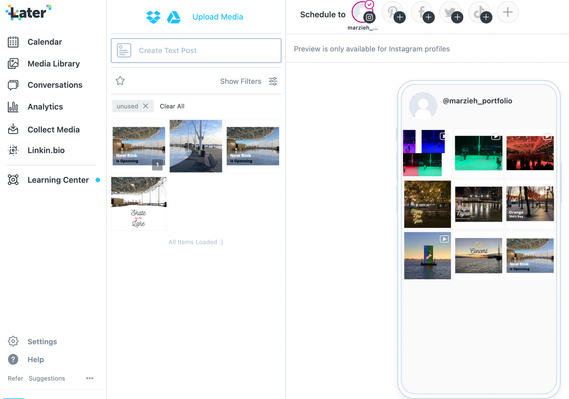Add a Pinterest profile to schedule
Viewport: 569px width, 399px height.
[x=394, y=13]
